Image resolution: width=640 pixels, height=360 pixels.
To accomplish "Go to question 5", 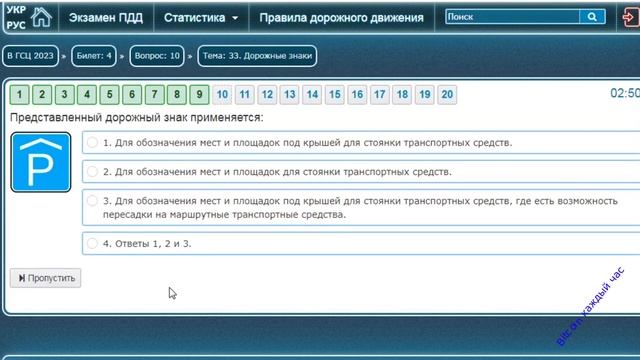I will [109, 95].
